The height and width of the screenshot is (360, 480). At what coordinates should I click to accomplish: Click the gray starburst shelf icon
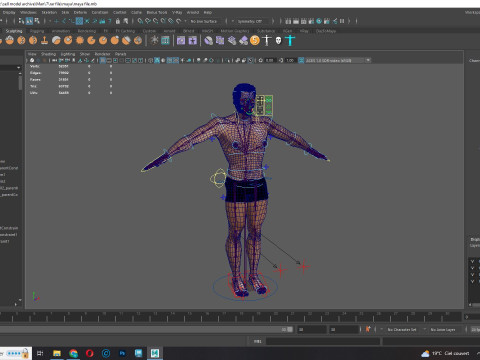[x=154, y=41]
